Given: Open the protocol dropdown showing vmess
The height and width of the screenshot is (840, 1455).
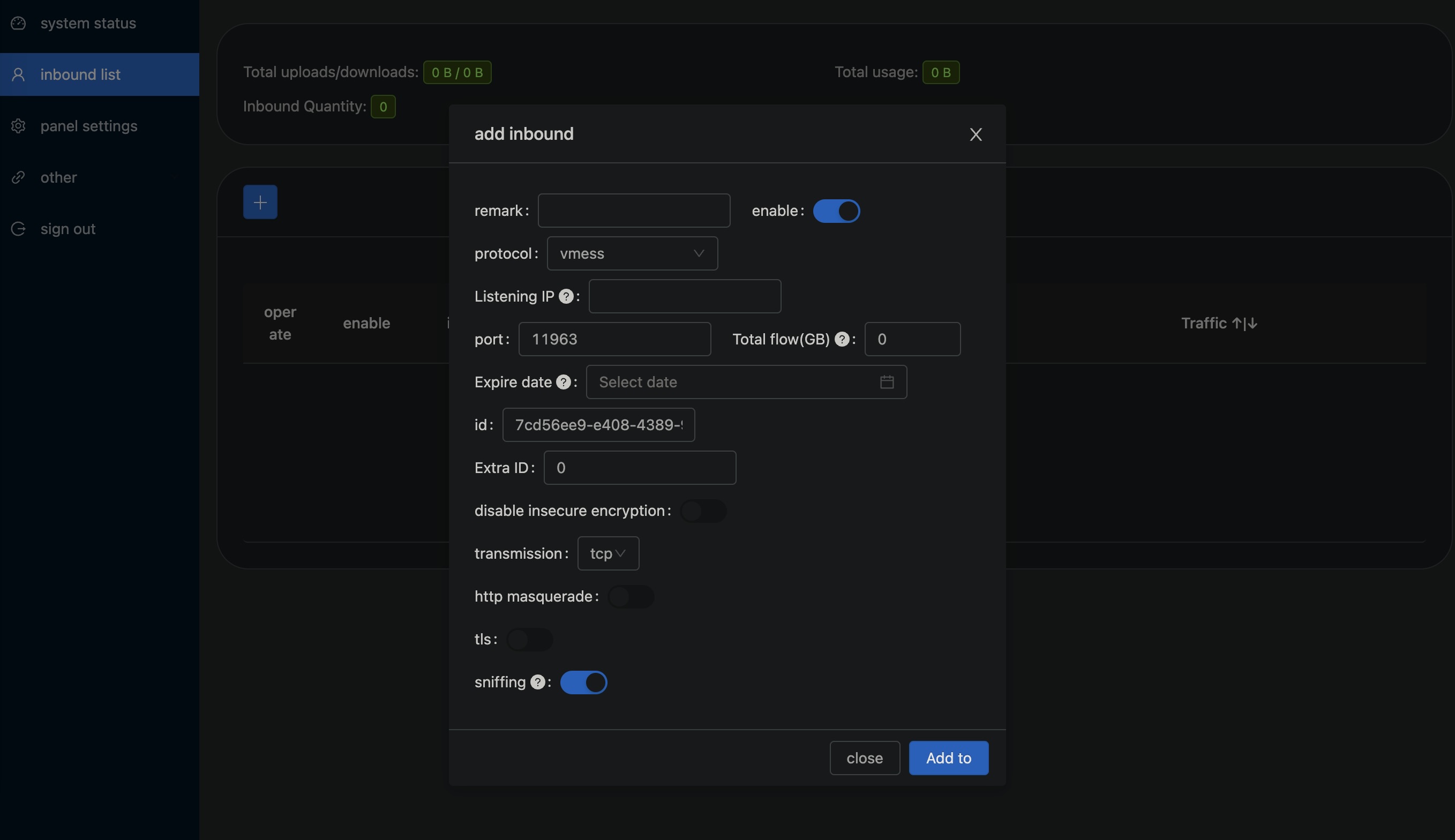Looking at the screenshot, I should click(632, 253).
